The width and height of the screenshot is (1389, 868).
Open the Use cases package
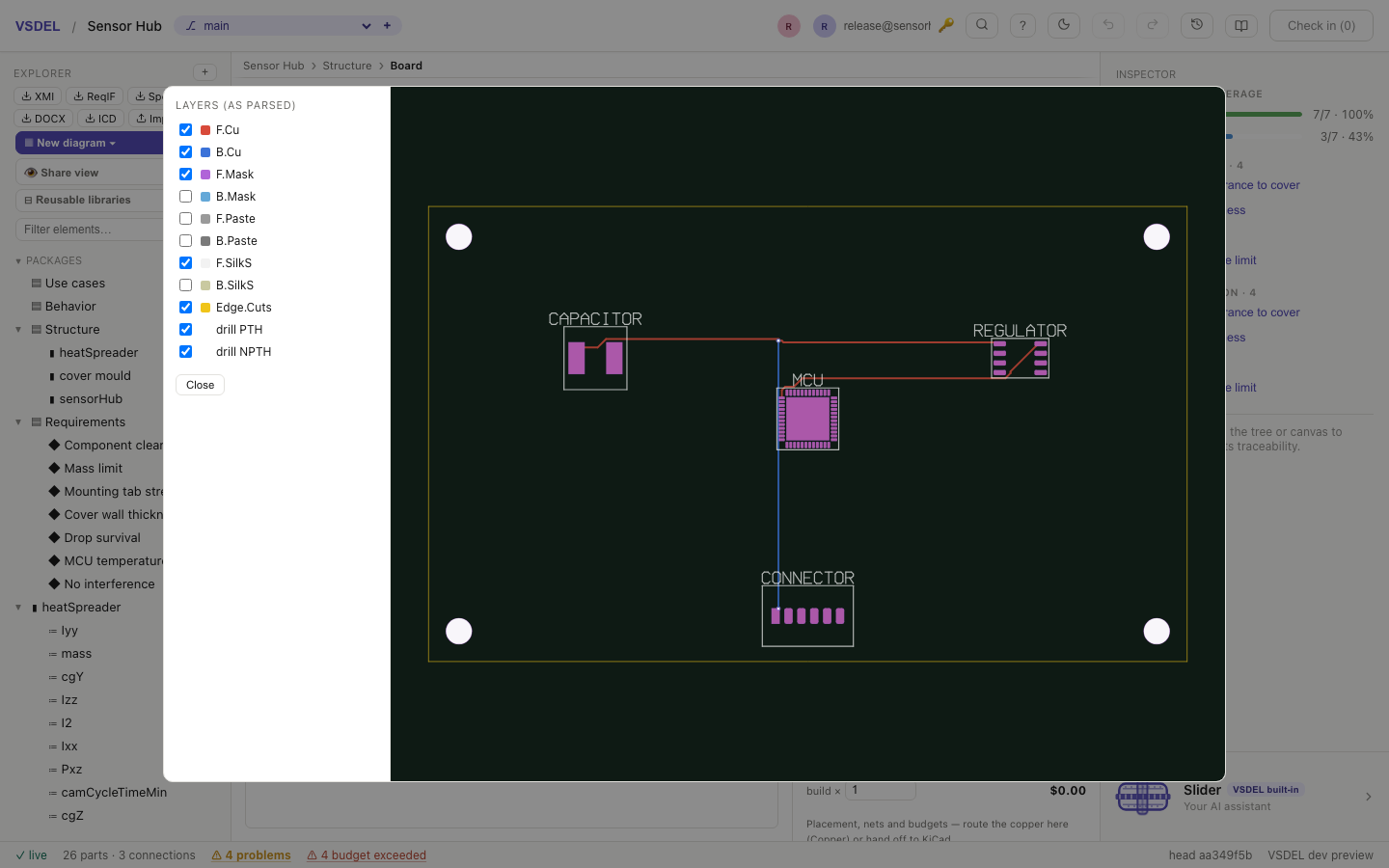pos(75,284)
